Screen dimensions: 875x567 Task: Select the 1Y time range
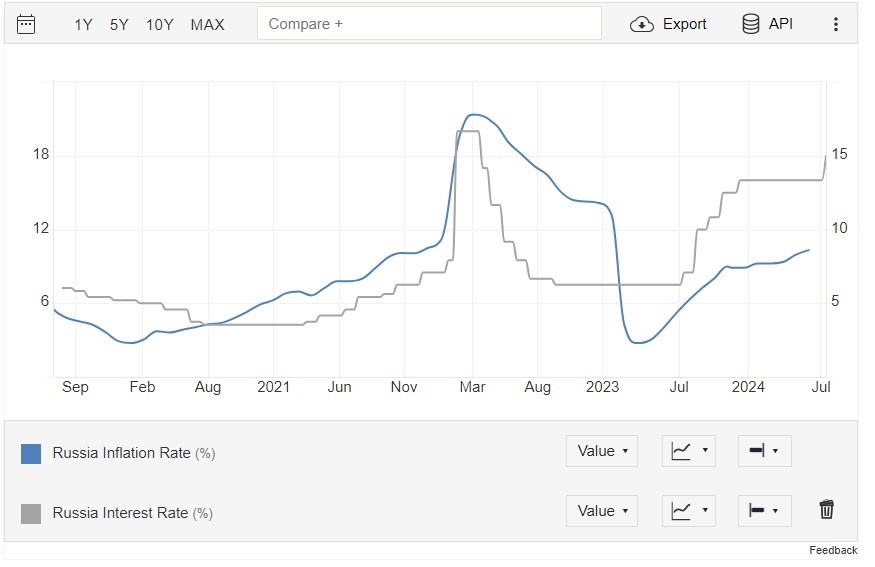(83, 25)
